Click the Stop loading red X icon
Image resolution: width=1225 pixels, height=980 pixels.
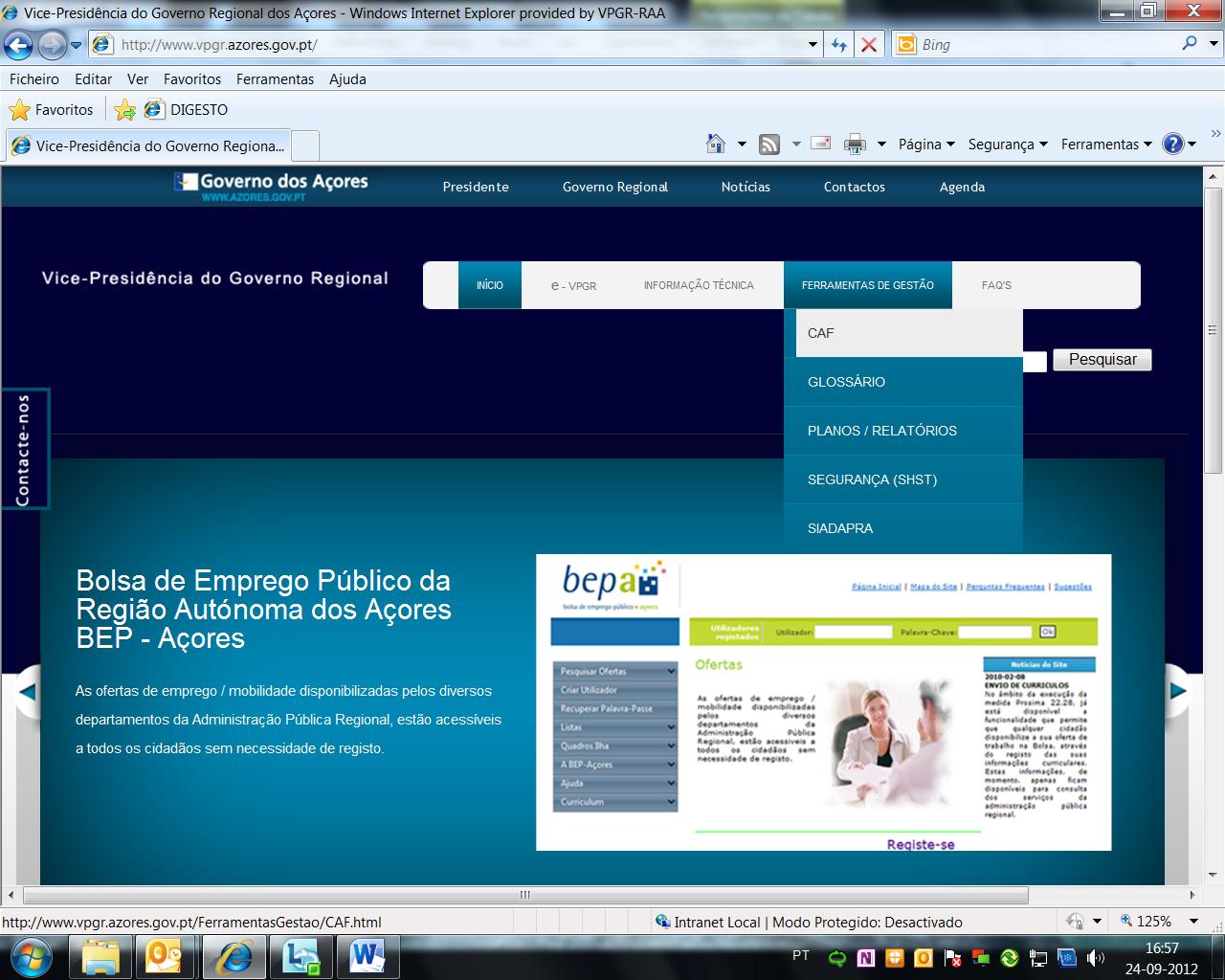coord(868,45)
